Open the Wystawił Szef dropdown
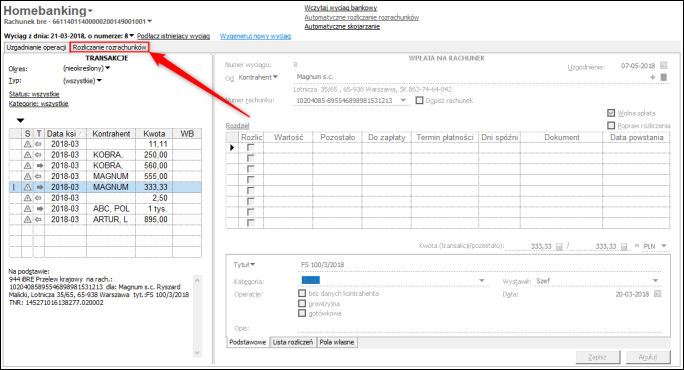The width and height of the screenshot is (684, 370). 655,281
